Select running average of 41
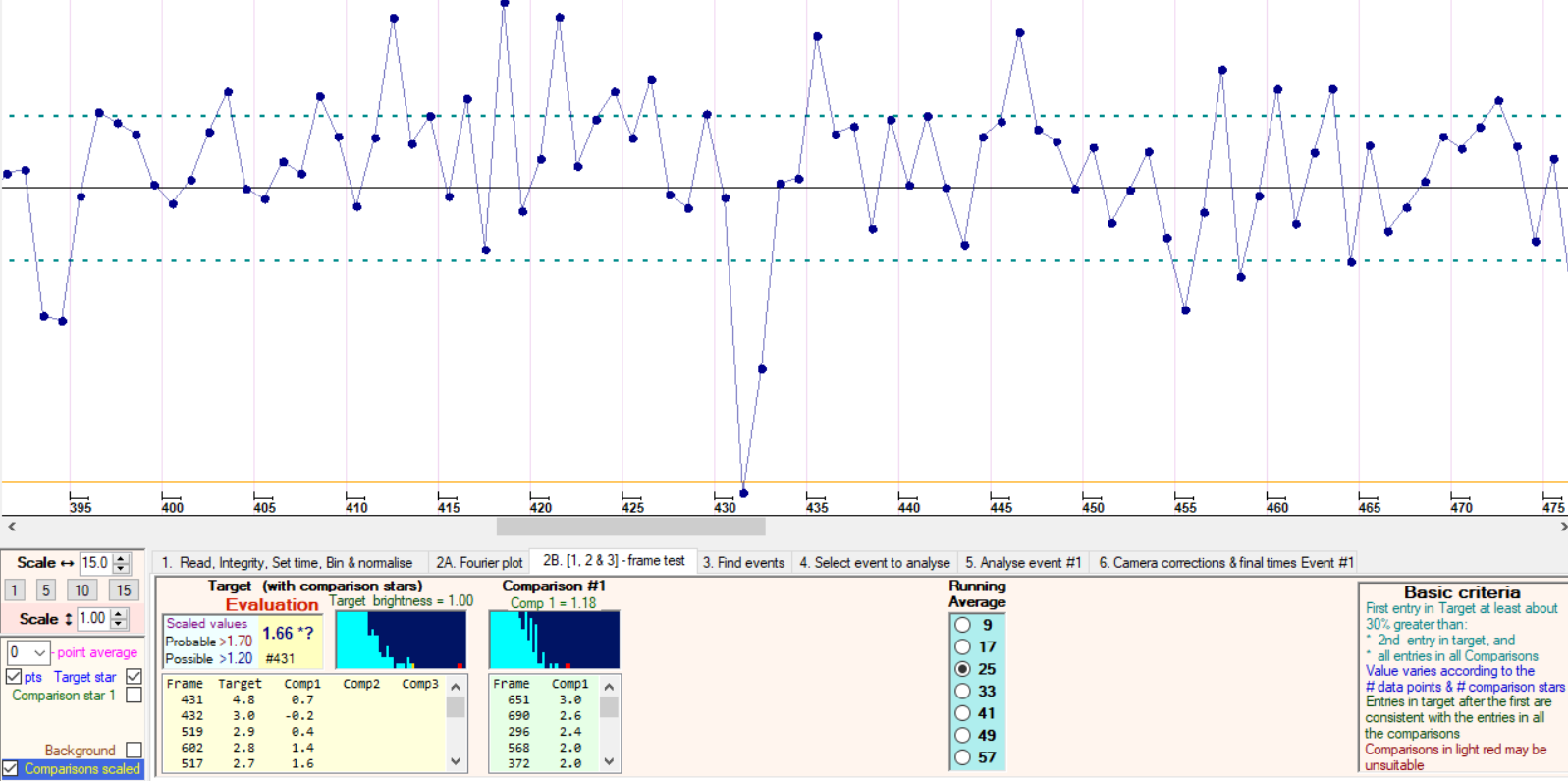The image size is (1568, 781). 963,713
